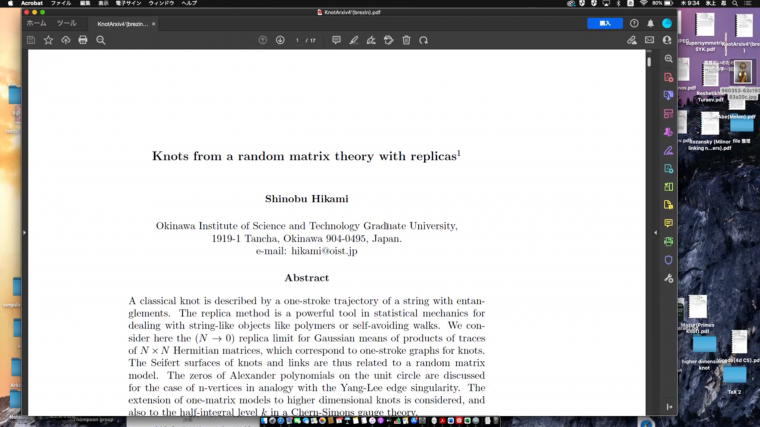The image size is (760, 427).
Task: Open the red Create PDF tool in right pane
Action: point(668,77)
